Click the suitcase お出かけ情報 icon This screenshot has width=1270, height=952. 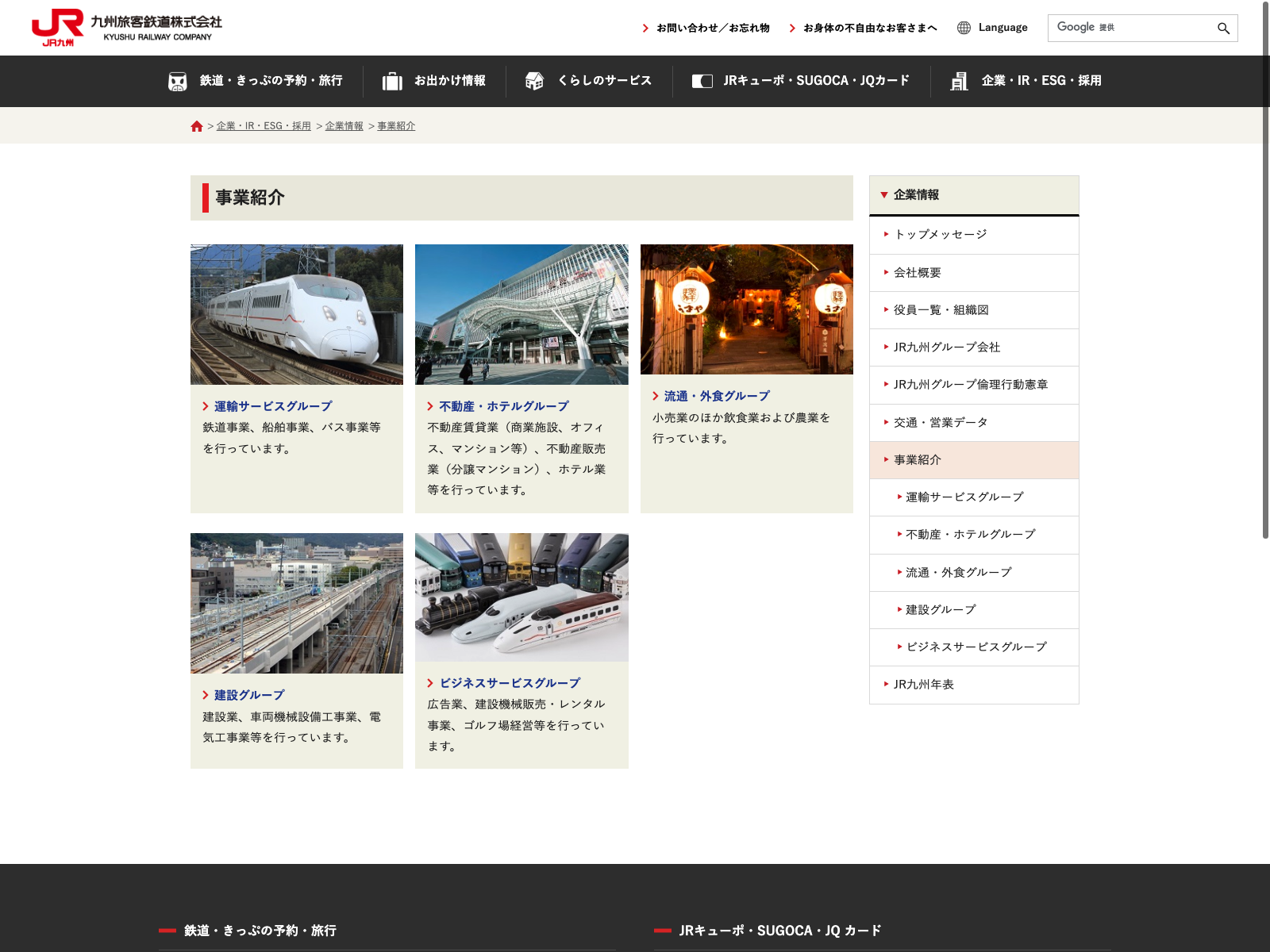392,81
